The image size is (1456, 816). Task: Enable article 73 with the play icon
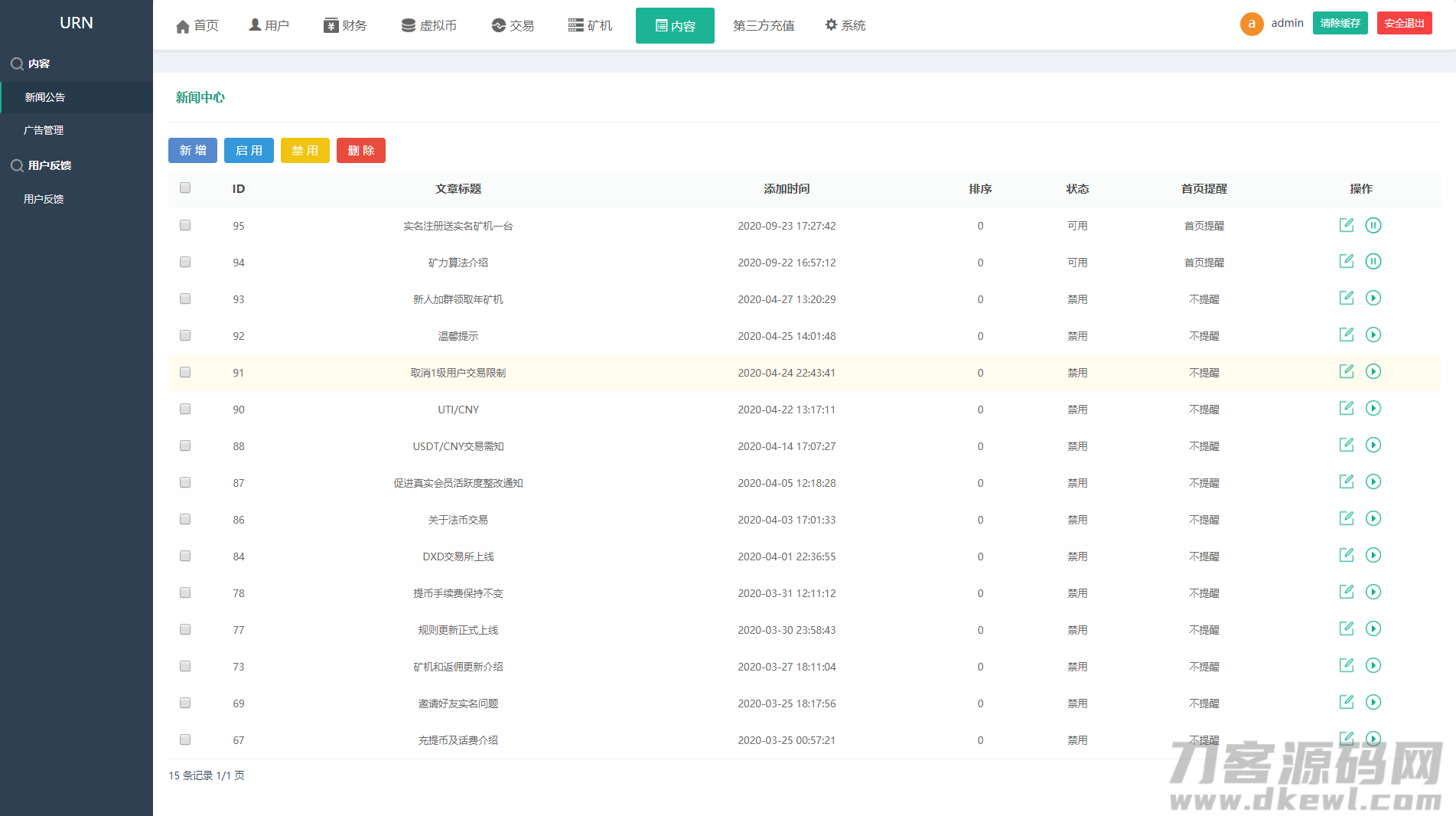(x=1373, y=666)
